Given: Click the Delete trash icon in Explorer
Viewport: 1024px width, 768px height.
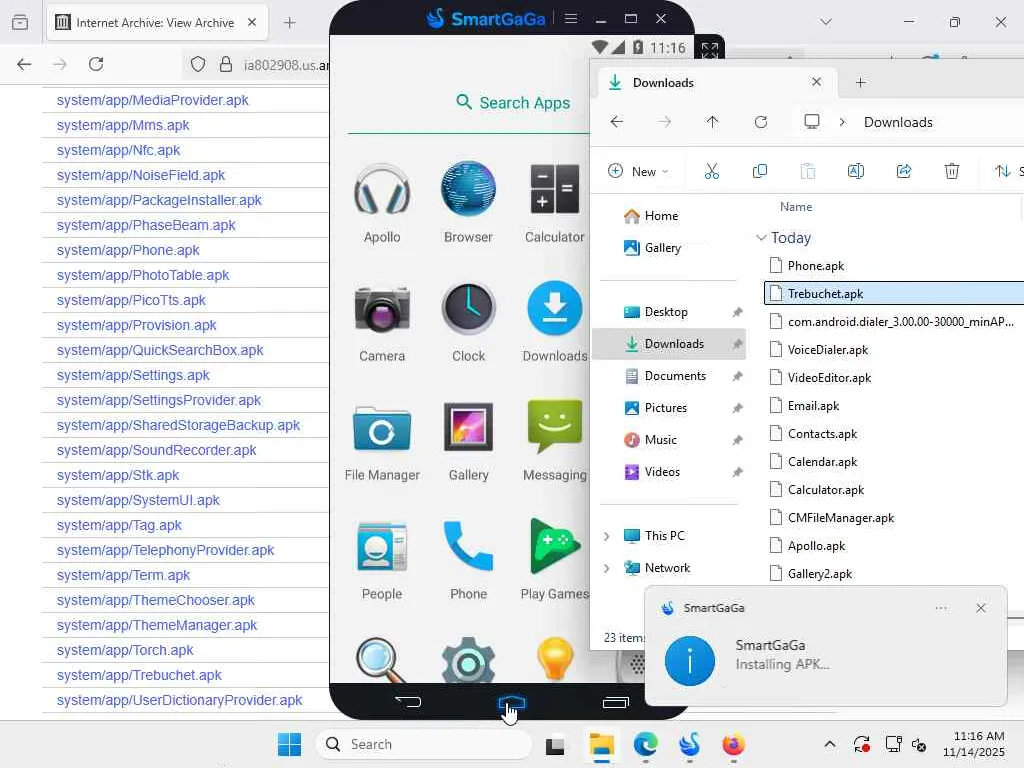Looking at the screenshot, I should 952,171.
